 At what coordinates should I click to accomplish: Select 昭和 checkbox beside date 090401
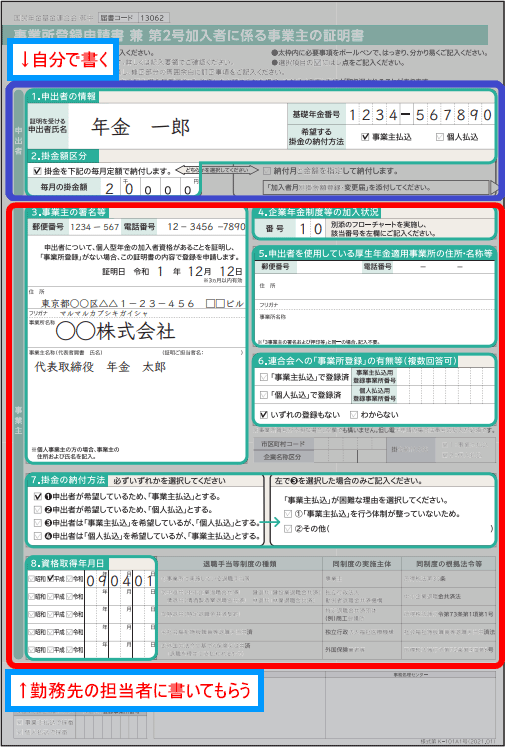coord(31,579)
